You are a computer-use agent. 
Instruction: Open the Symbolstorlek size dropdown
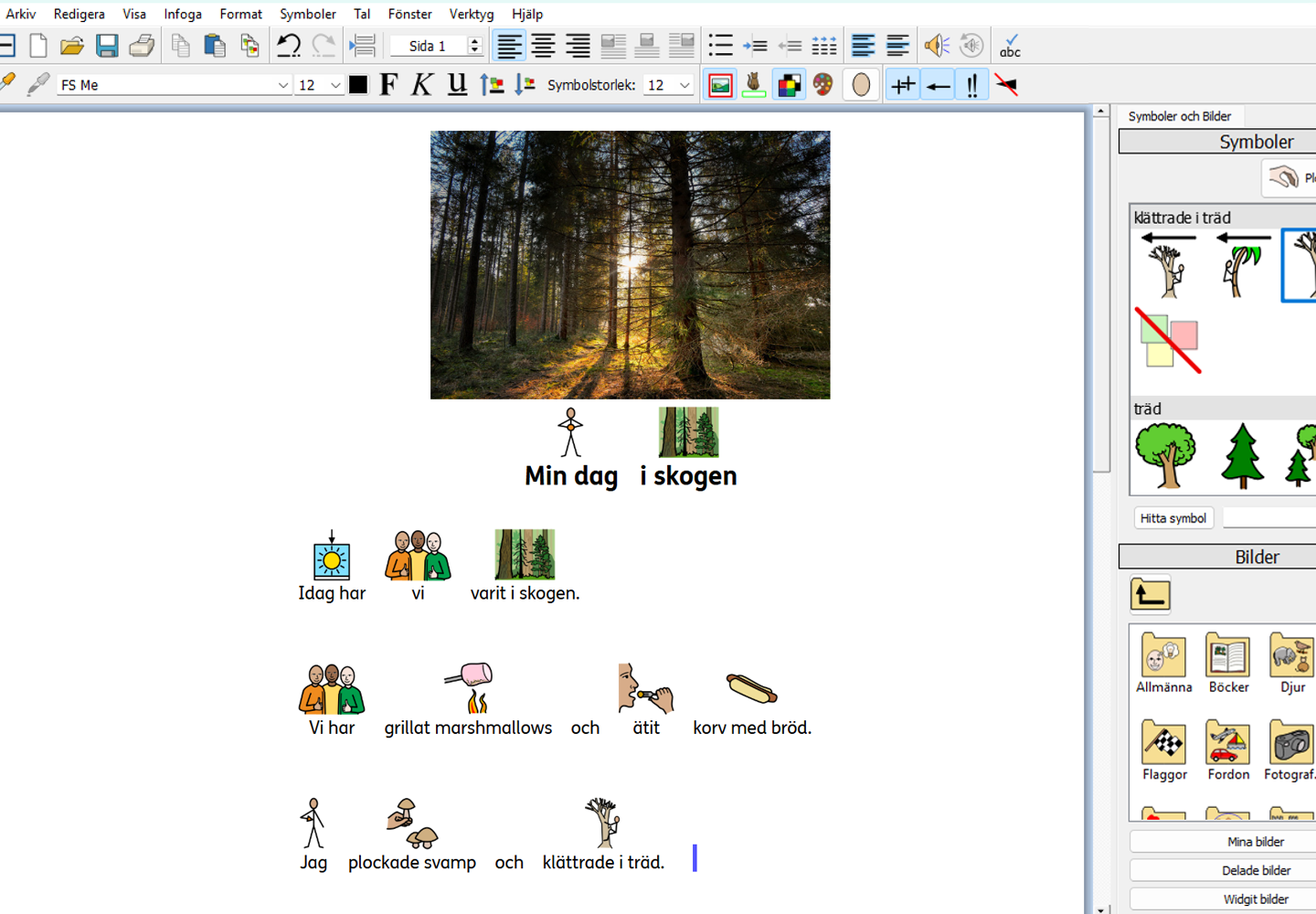(x=685, y=85)
